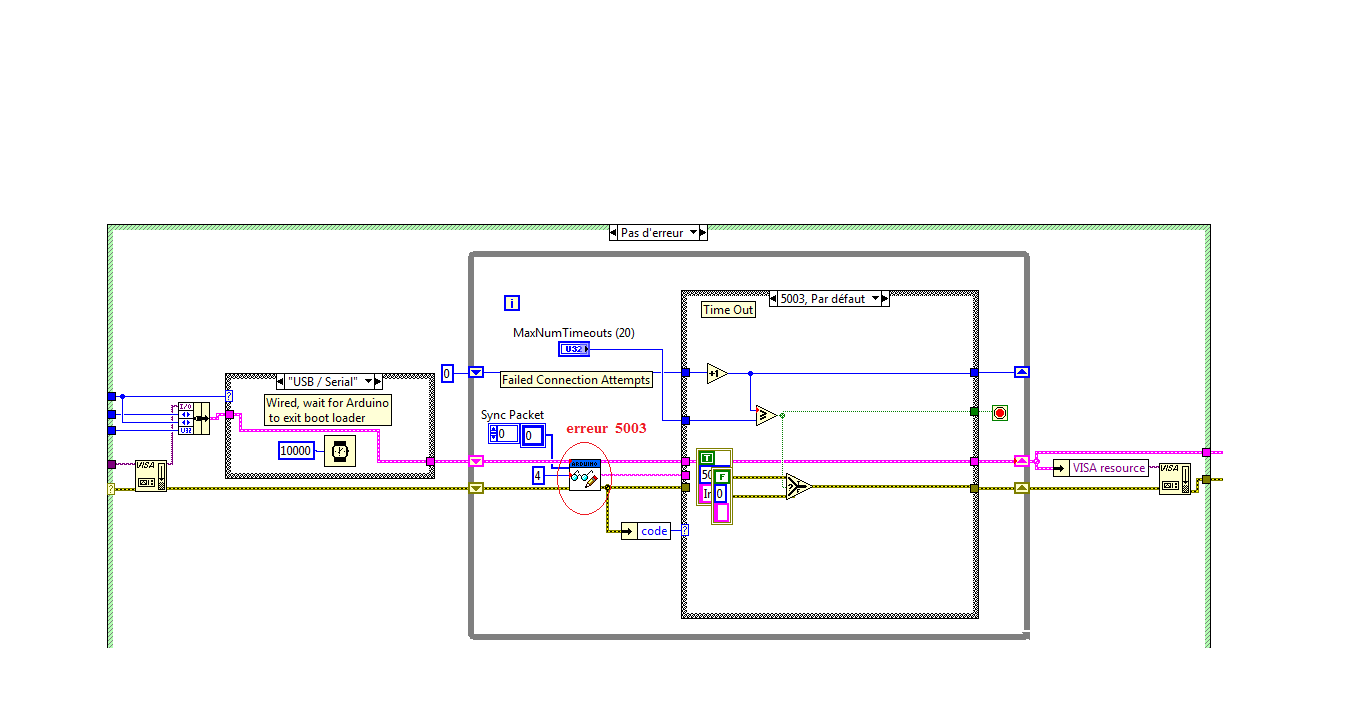Viewport: 1366px width, 728px height.
Task: Select the 0 constant wired to shift register
Action: pyautogui.click(x=447, y=373)
